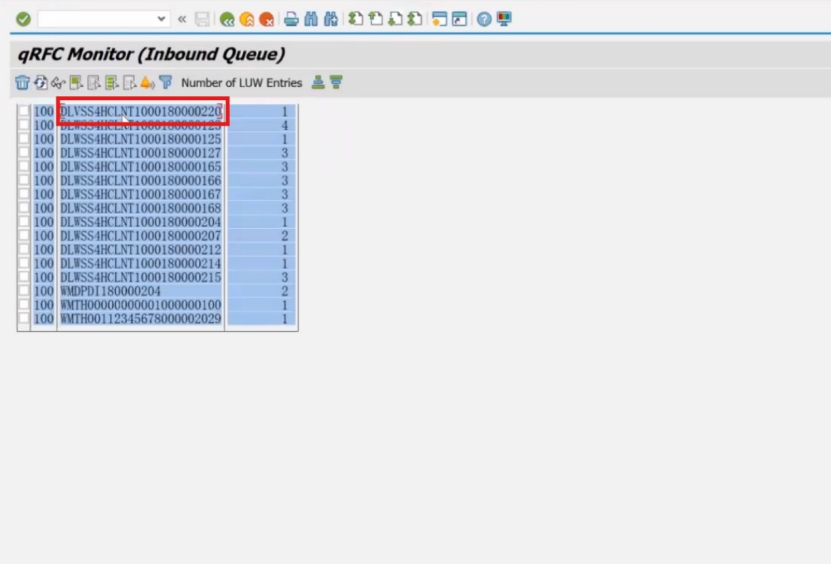This screenshot has height=565, width=831.
Task: Click the Display glasses icon
Action: [58, 83]
